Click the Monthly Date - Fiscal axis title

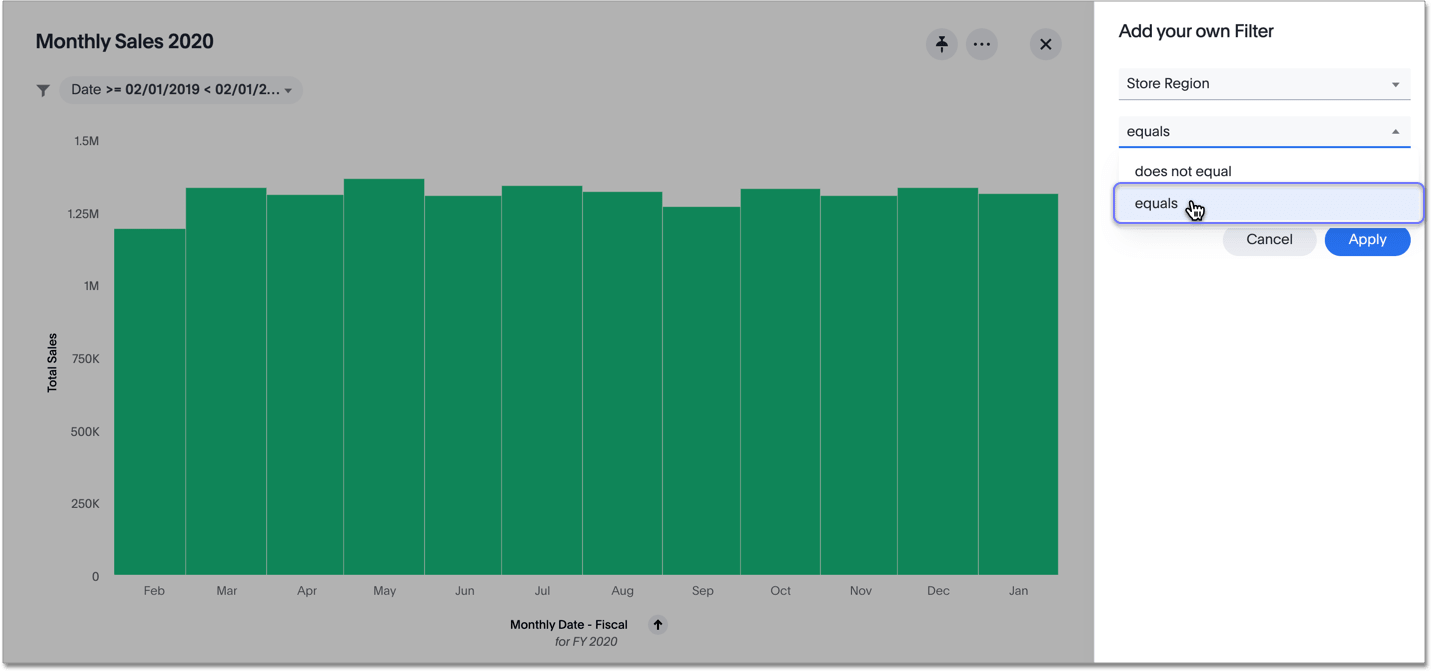(568, 625)
